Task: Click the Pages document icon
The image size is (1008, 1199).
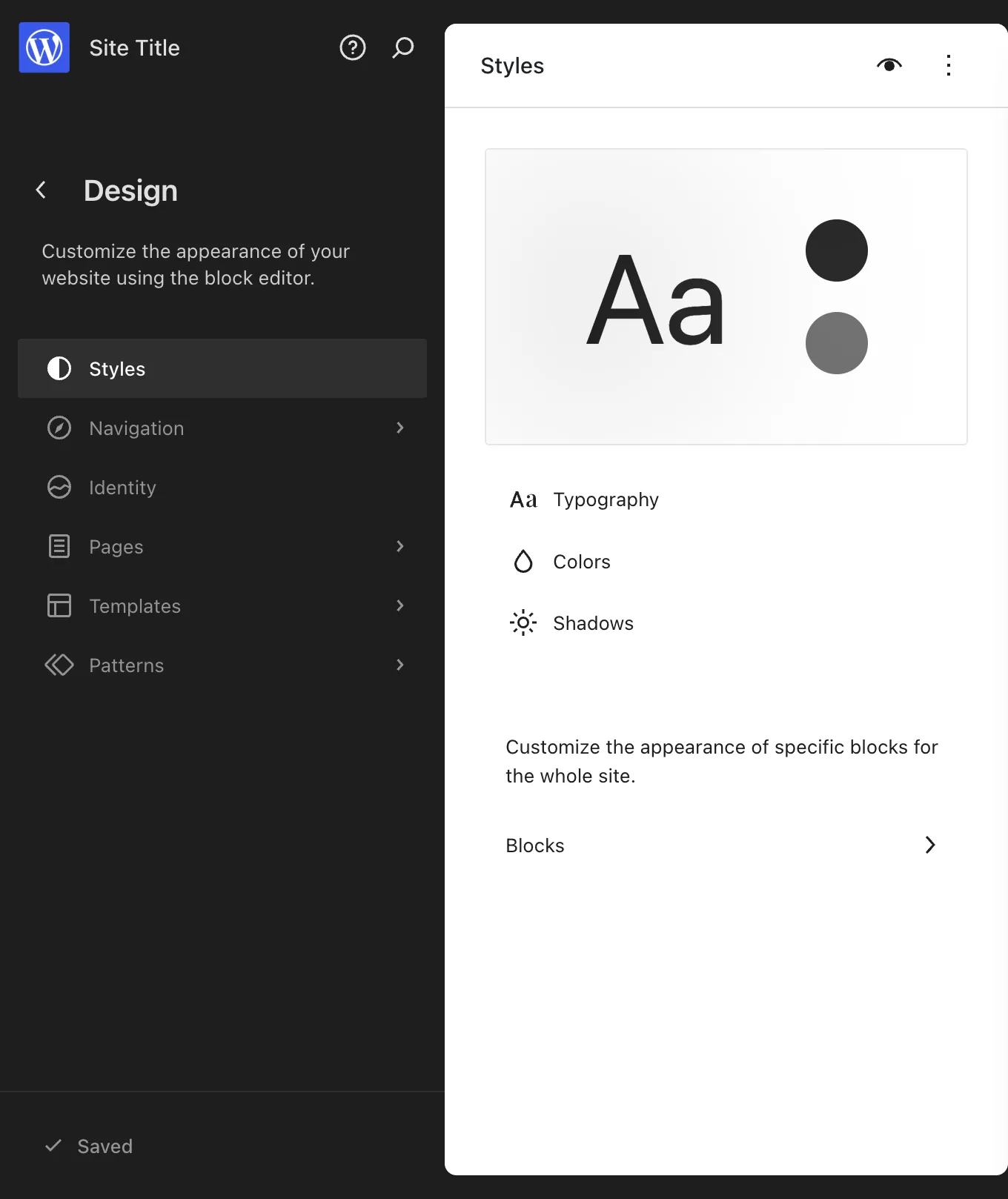Action: tap(59, 546)
